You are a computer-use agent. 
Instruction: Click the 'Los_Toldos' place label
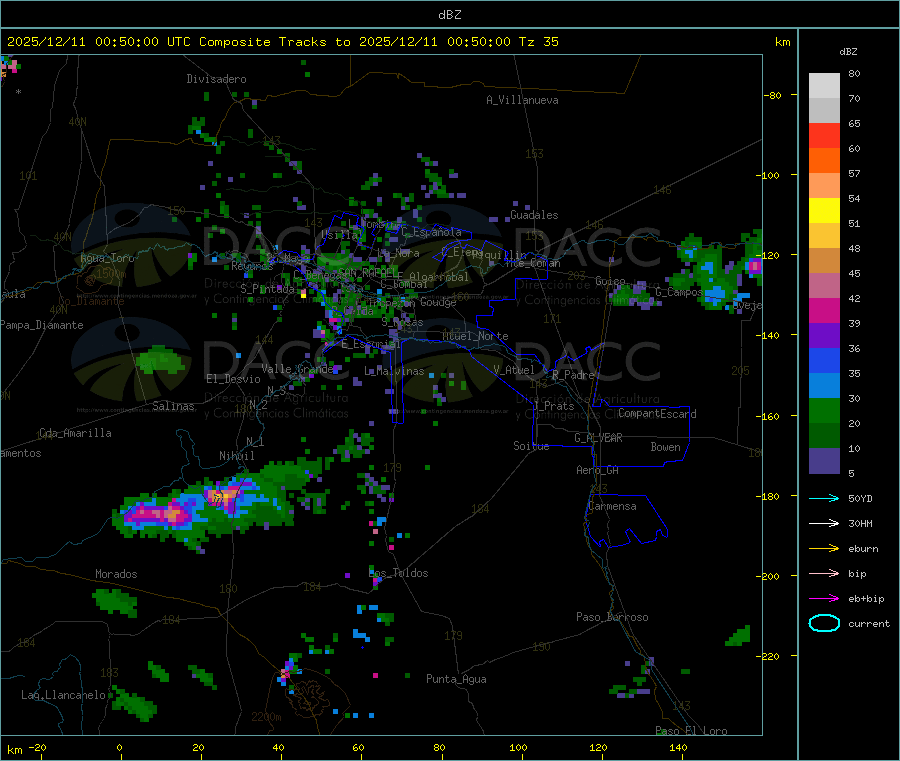[x=398, y=573]
